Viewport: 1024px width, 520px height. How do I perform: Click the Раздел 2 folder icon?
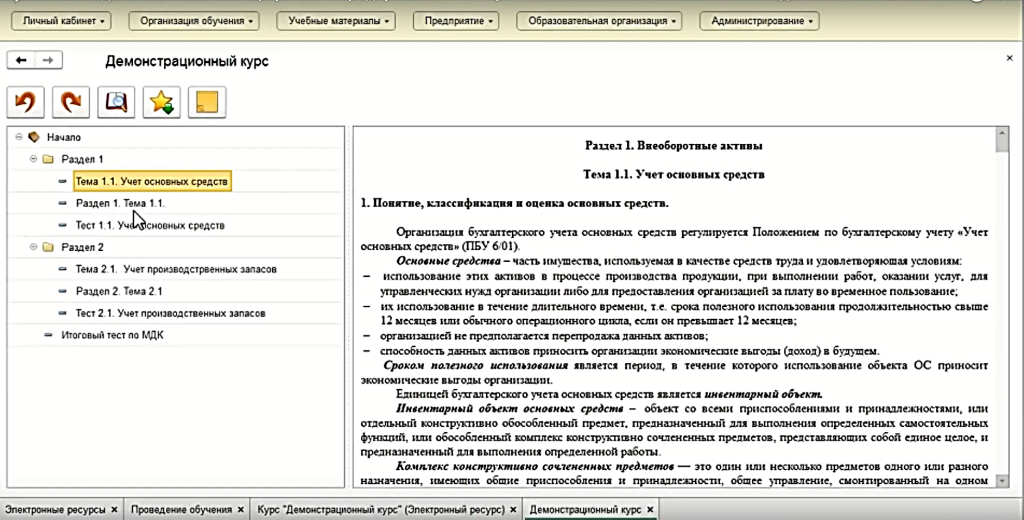[x=48, y=247]
